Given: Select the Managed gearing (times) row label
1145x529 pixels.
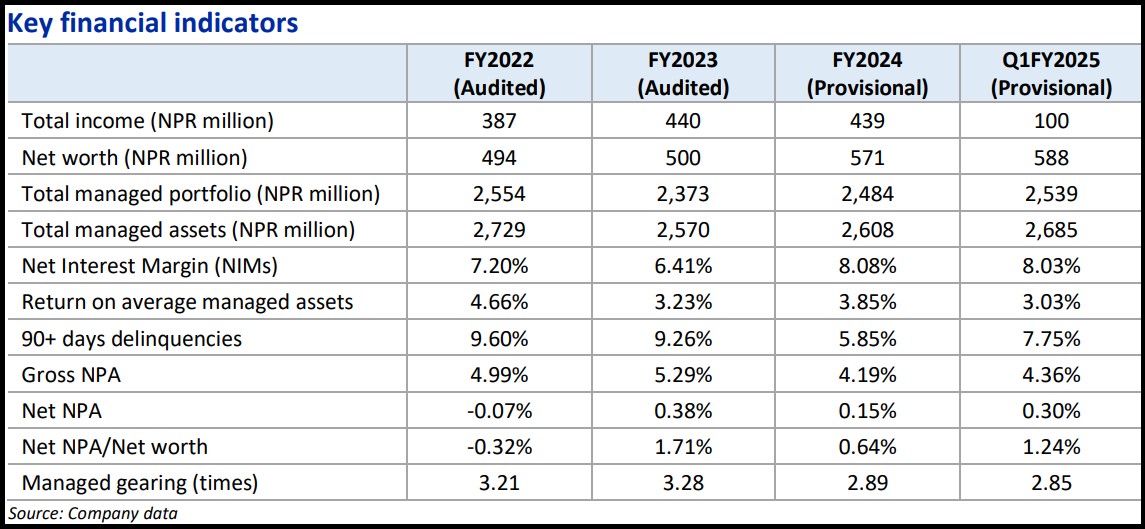Looking at the screenshot, I should pos(139,483).
